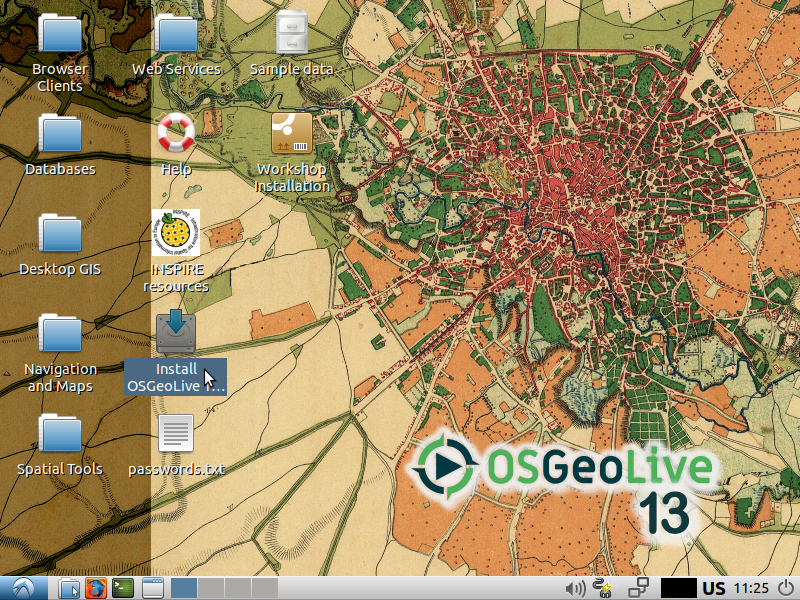Open the Databases folder
Image resolution: width=800 pixels, height=600 pixels.
pyautogui.click(x=60, y=133)
